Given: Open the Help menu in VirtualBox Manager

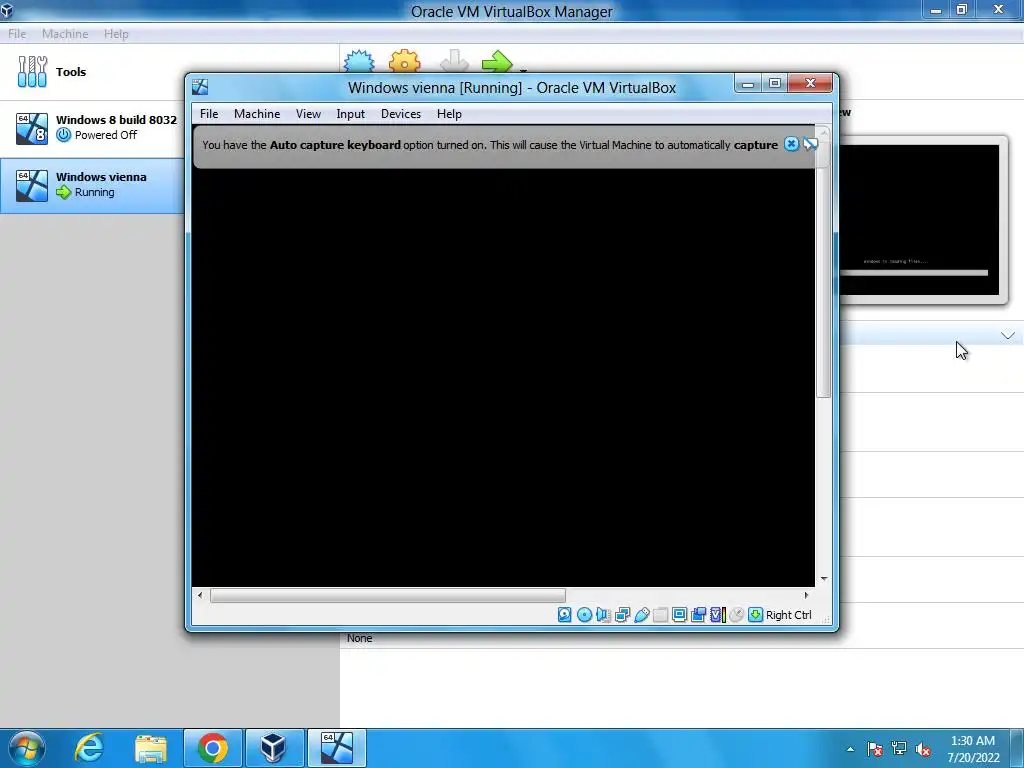Looking at the screenshot, I should [x=116, y=34].
